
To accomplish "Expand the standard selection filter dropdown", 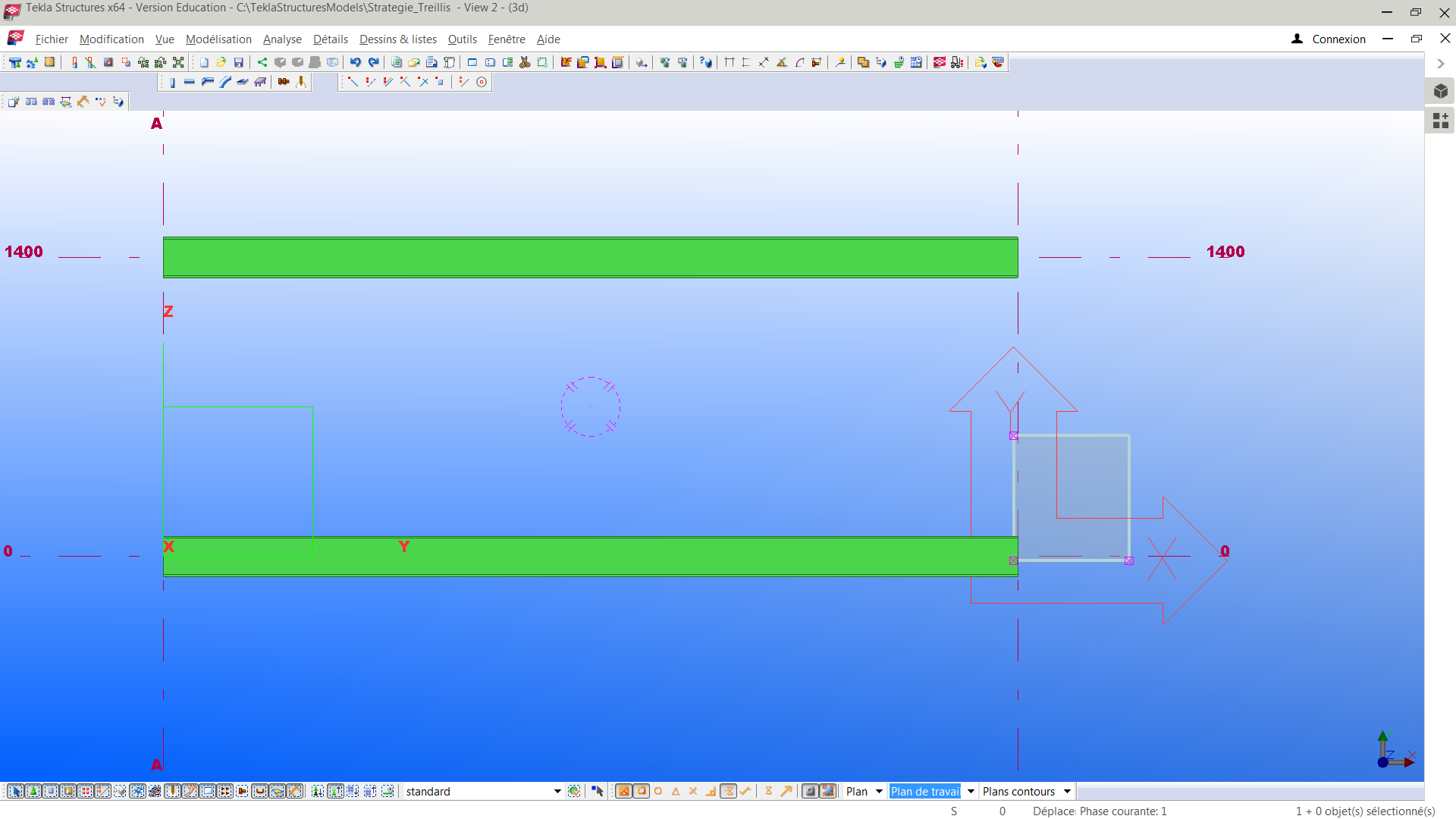I will [557, 791].
